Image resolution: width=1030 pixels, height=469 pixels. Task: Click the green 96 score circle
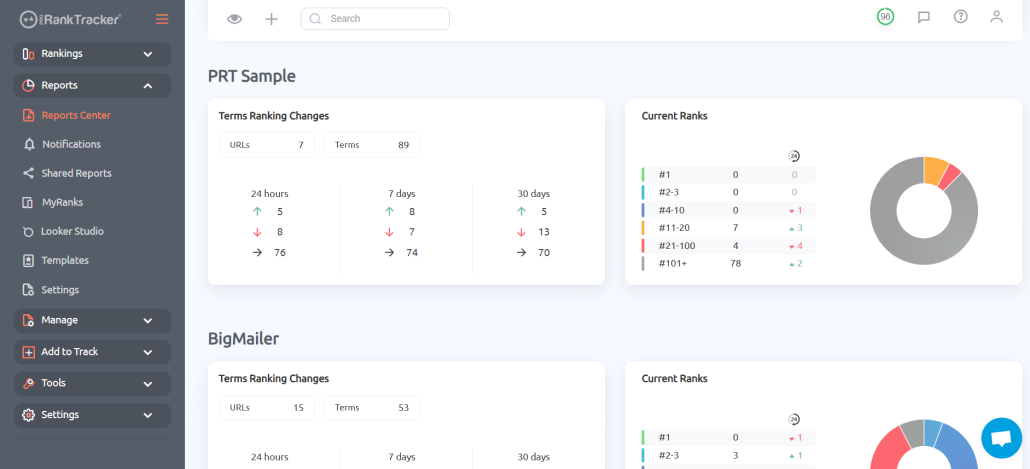click(x=885, y=17)
